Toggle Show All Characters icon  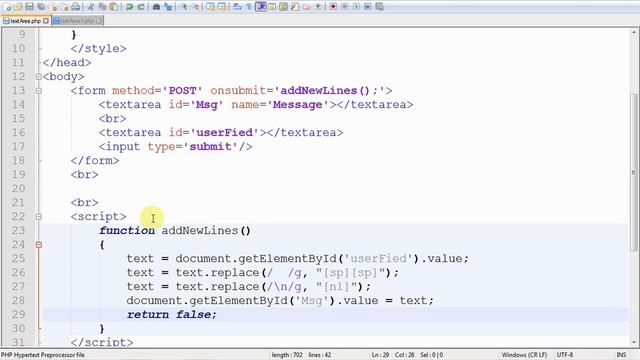249,7
